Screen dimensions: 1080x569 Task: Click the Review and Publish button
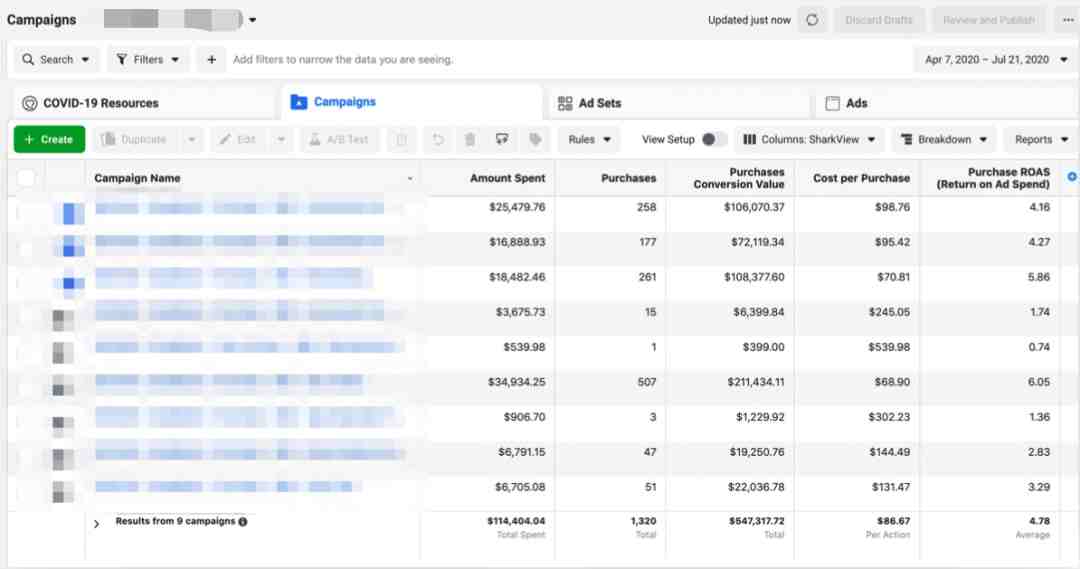tap(988, 20)
